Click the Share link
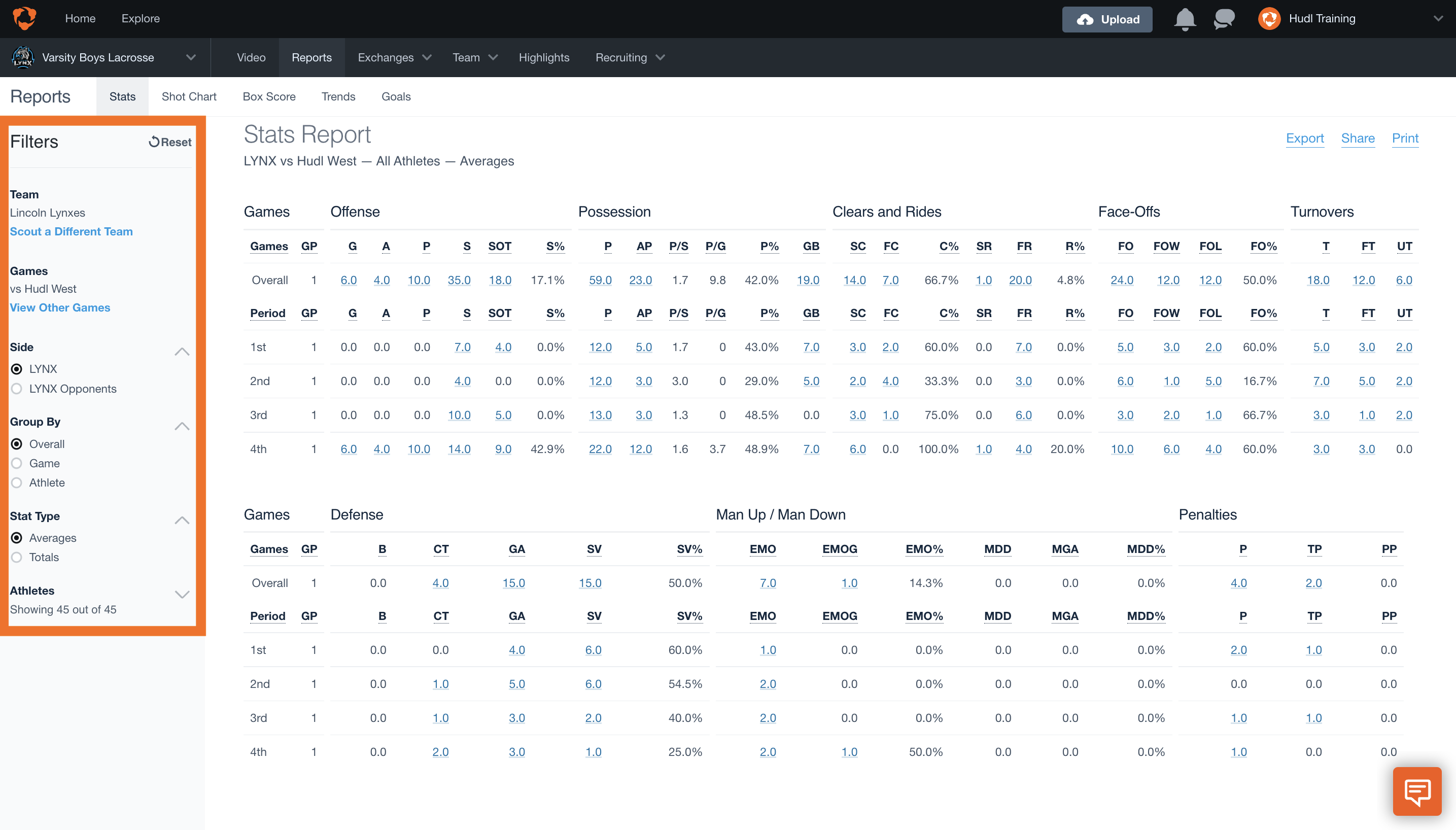Image resolution: width=1456 pixels, height=830 pixels. [1358, 138]
